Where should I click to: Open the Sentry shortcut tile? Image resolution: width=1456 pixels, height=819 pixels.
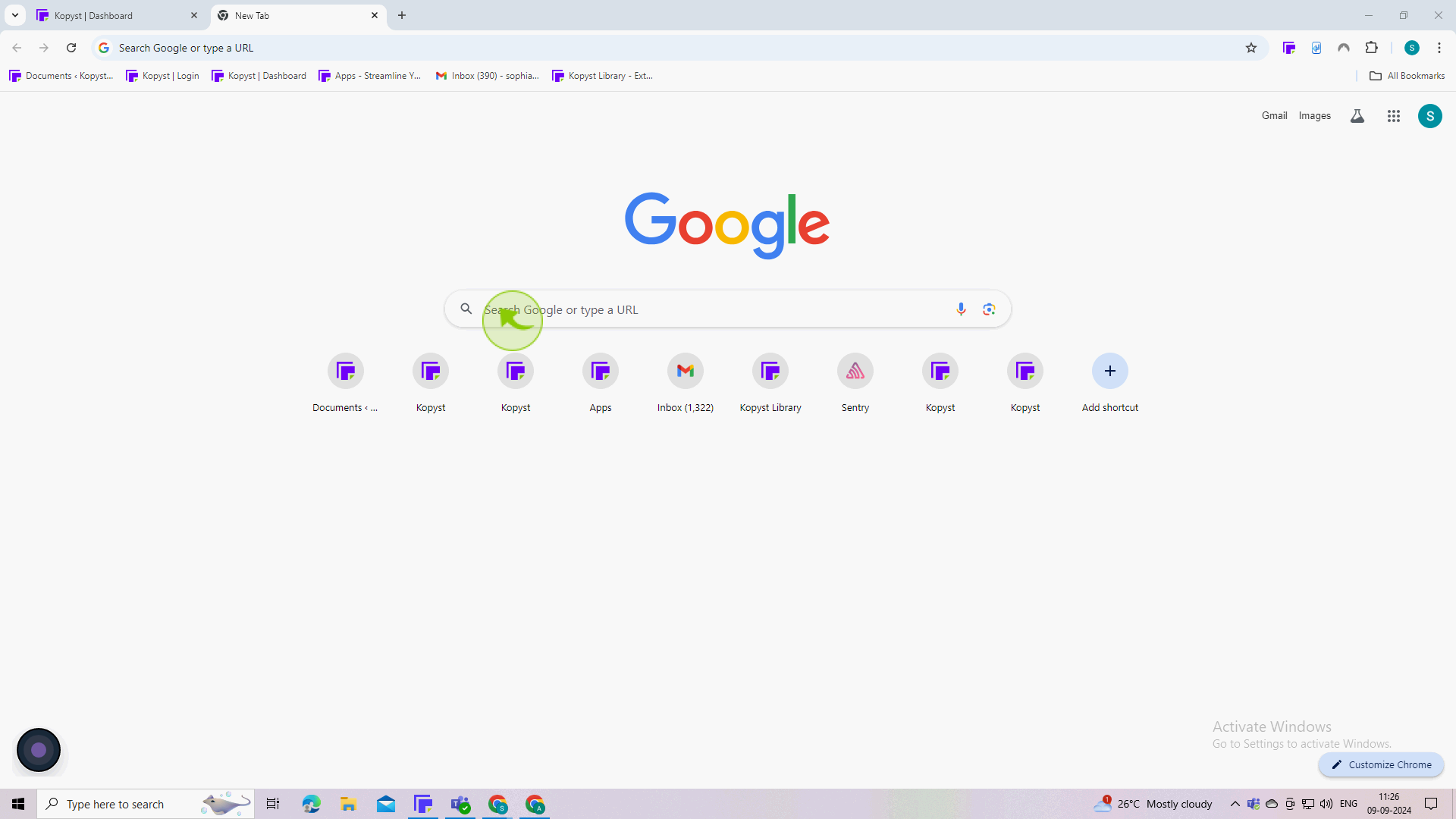[x=855, y=384]
